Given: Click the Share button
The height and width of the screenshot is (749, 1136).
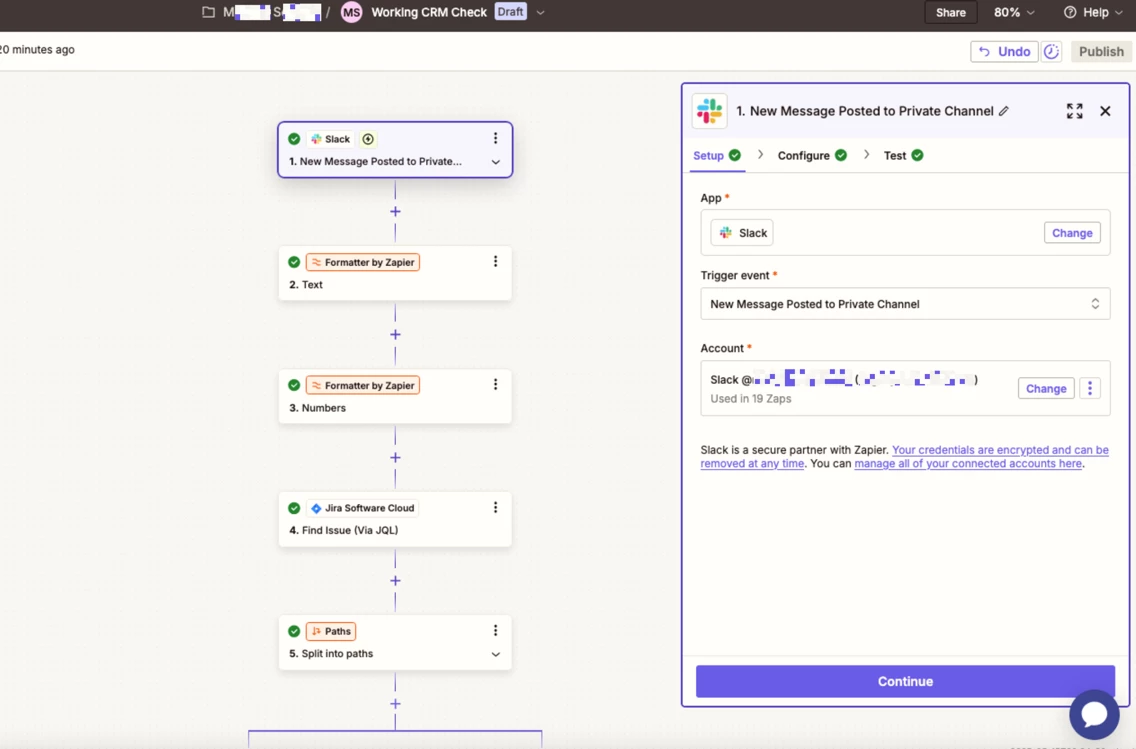Looking at the screenshot, I should pos(951,12).
